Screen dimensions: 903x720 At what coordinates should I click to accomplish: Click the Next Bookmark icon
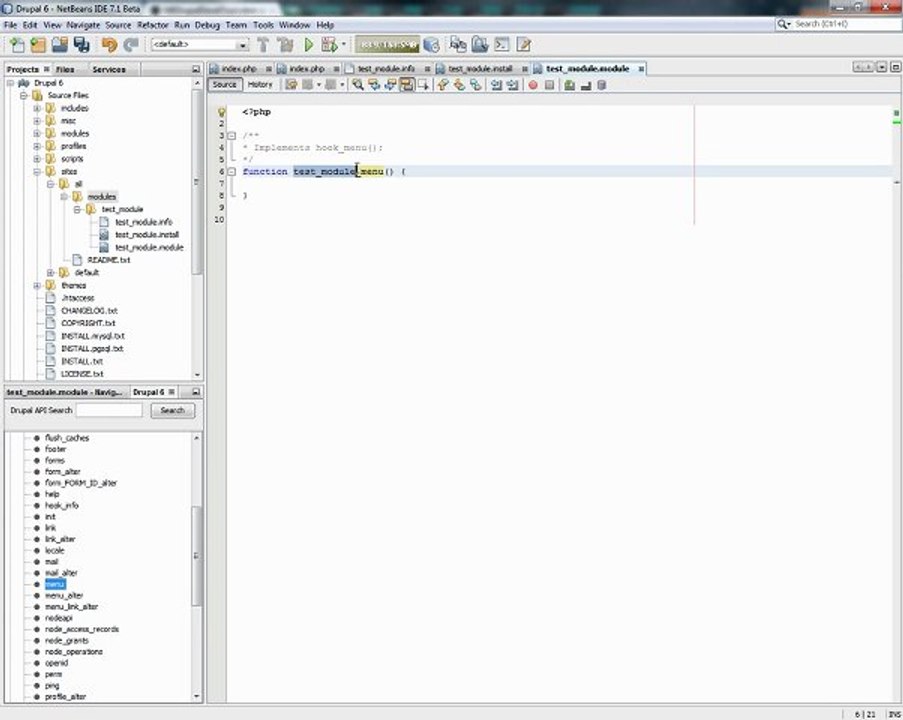[459, 85]
